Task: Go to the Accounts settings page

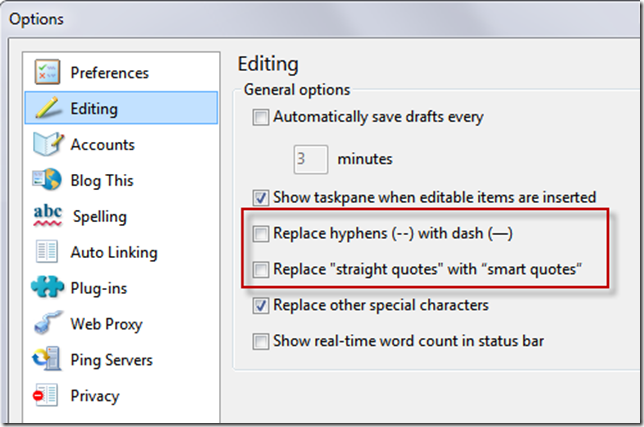Action: pos(102,144)
